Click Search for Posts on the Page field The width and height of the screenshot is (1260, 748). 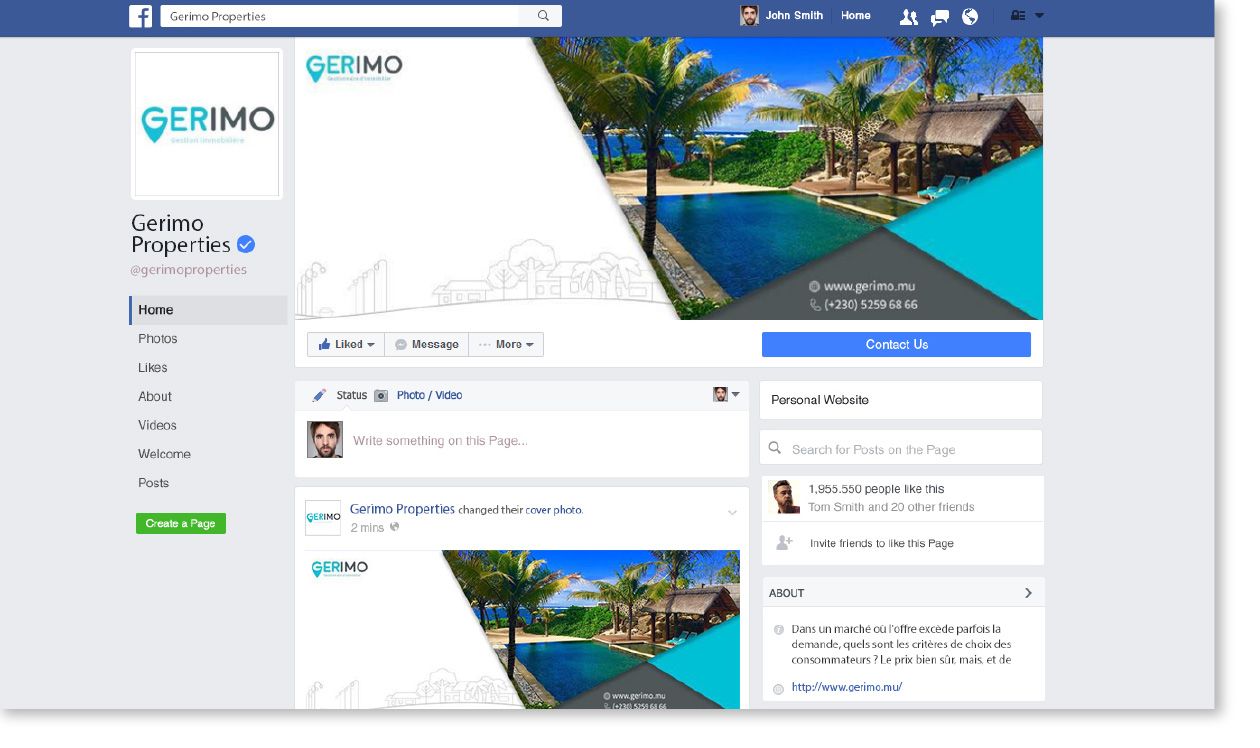pyautogui.click(x=901, y=449)
